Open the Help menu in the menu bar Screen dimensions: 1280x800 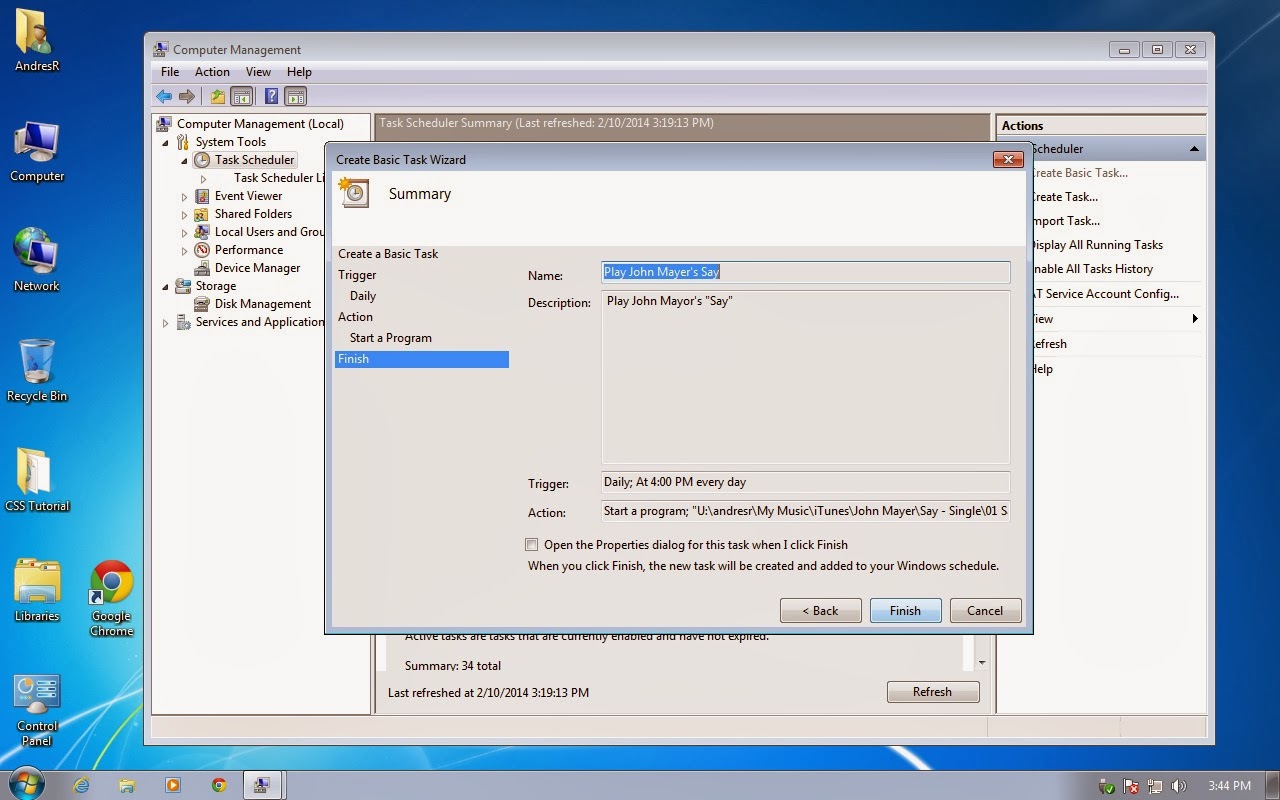(299, 72)
